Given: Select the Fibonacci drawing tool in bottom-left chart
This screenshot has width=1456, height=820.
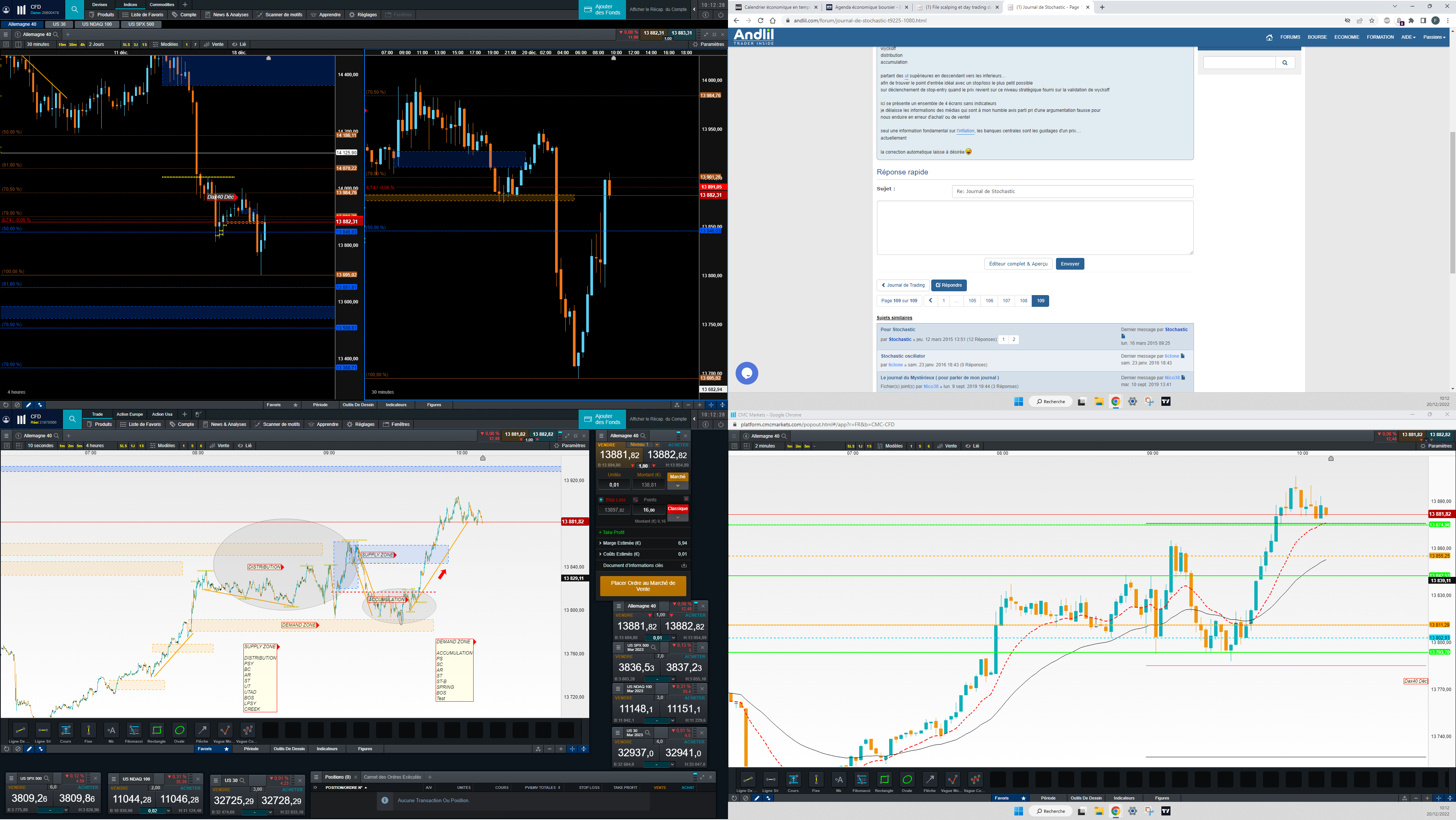Looking at the screenshot, I should click(x=134, y=730).
